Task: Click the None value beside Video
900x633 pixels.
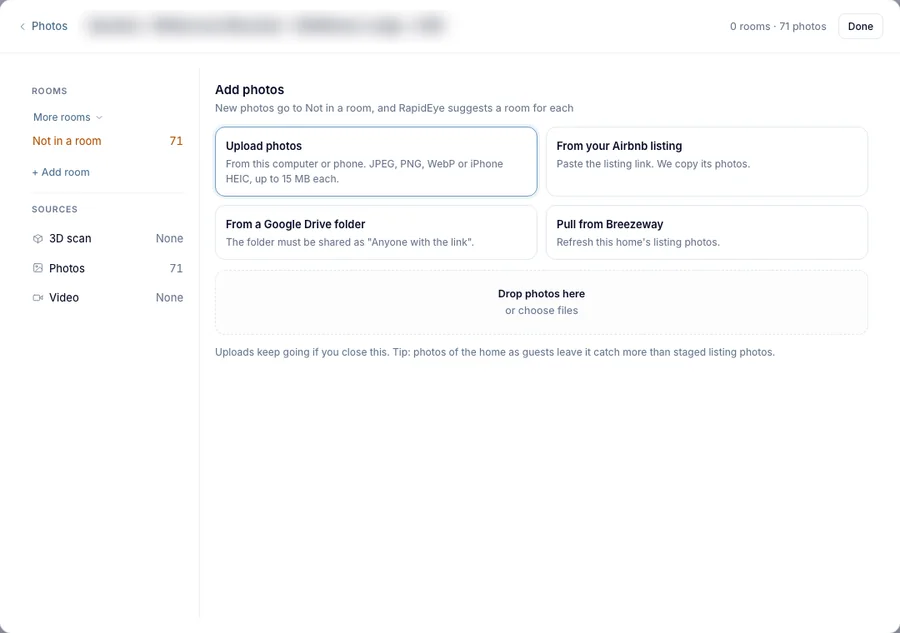Action: click(169, 298)
